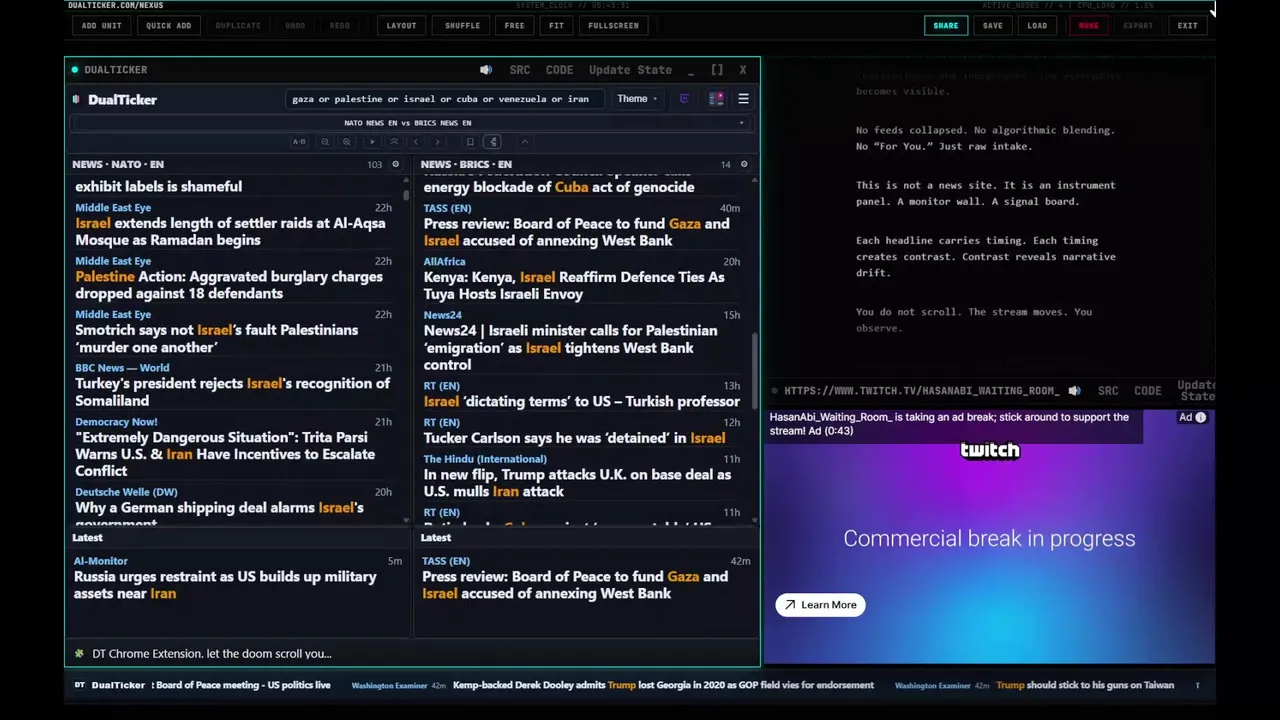This screenshot has width=1280, height=720.
Task: Click the double chevron up toolbar icon
Action: [394, 142]
